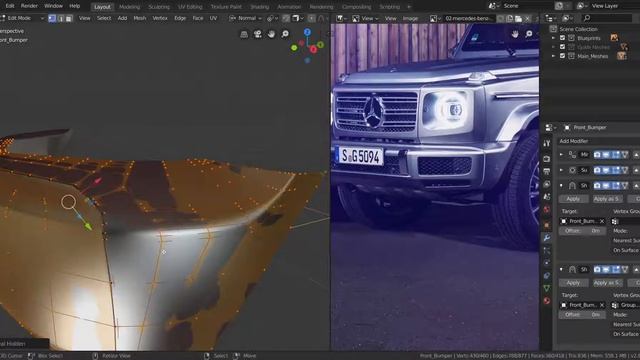Toggle on-cage display on Subdivision modifier

pos(625,170)
